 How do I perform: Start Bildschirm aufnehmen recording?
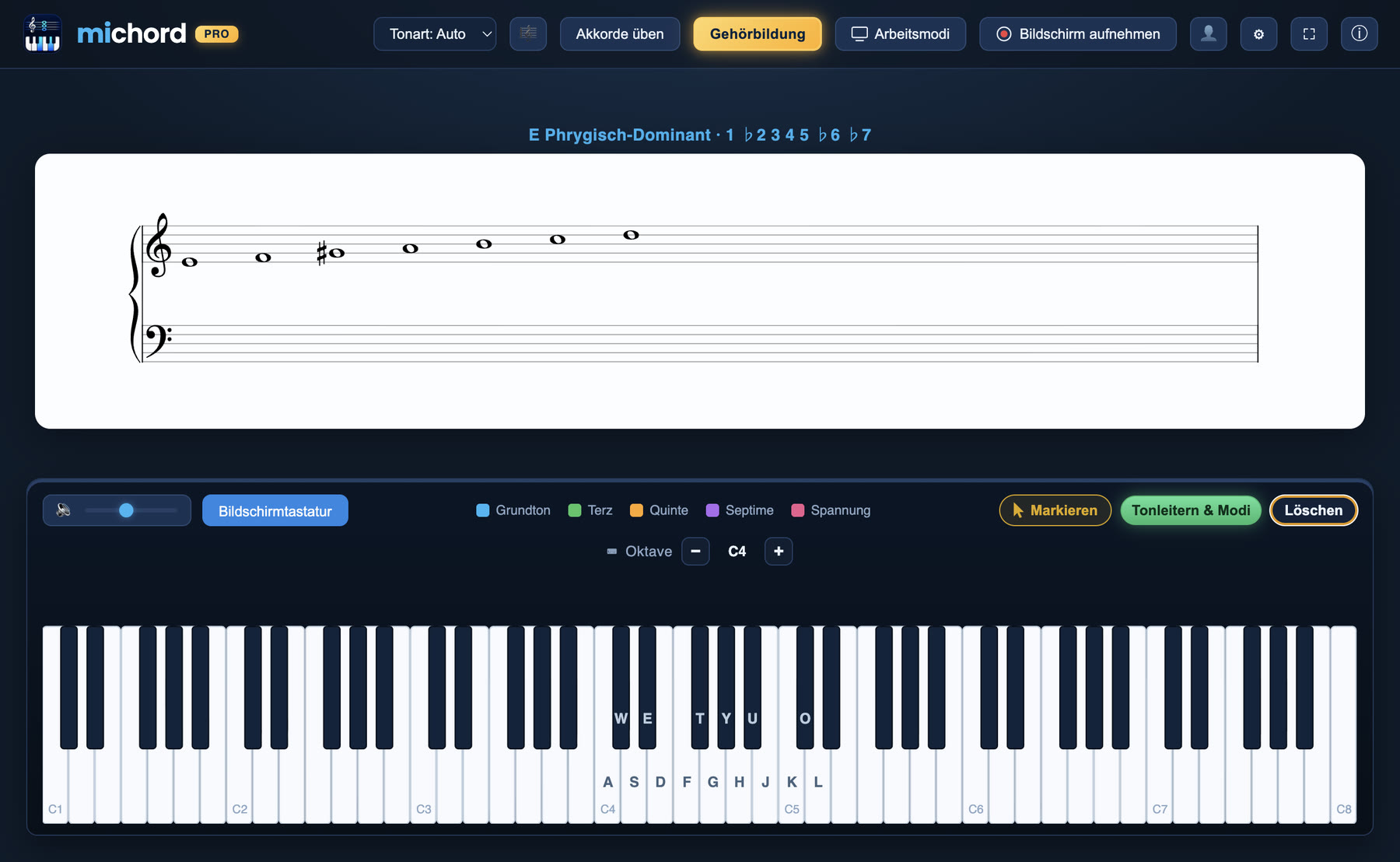[1078, 33]
